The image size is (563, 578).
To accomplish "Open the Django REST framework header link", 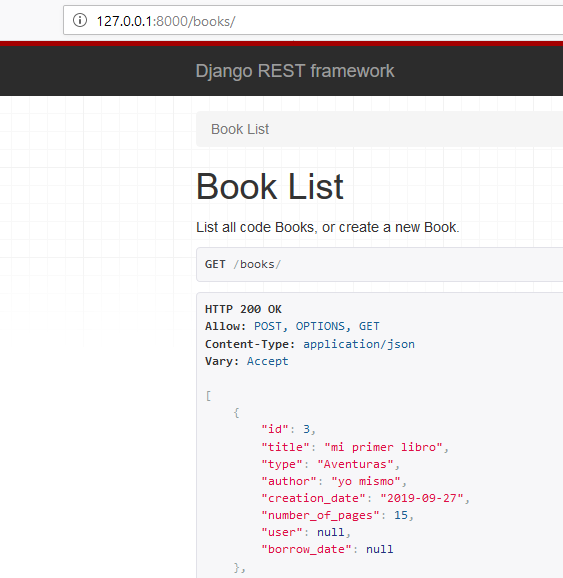I will point(295,71).
